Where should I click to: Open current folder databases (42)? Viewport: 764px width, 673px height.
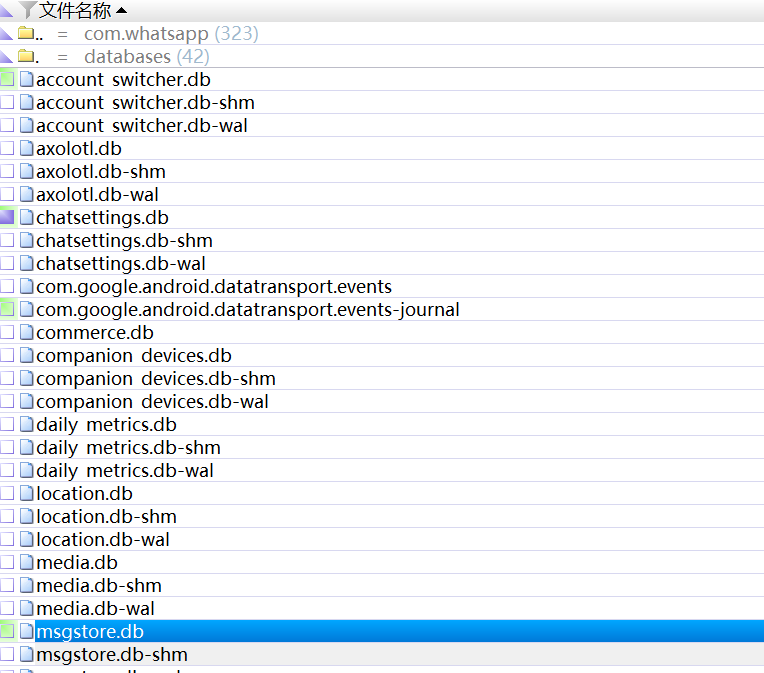pyautogui.click(x=147, y=57)
